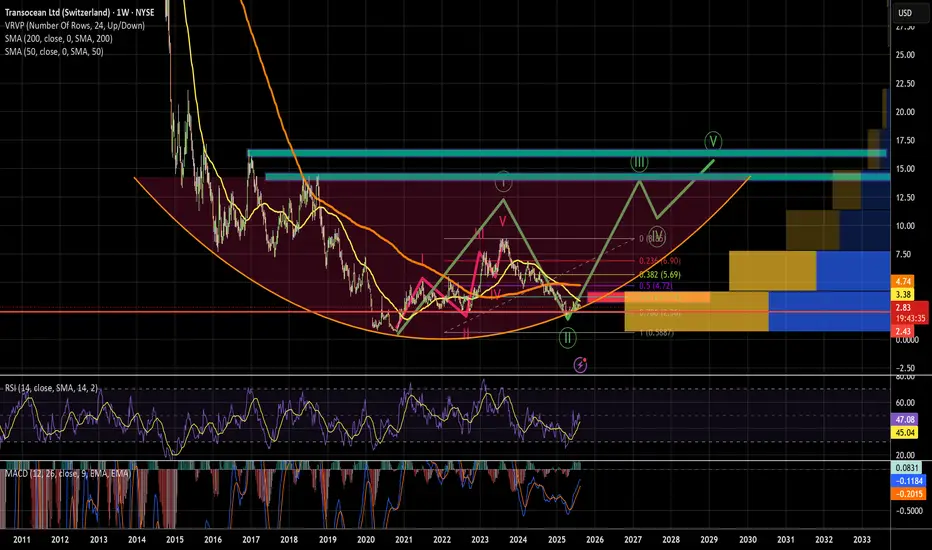Select the circled wave IV label
The width and height of the screenshot is (932, 550).
pyautogui.click(x=656, y=235)
